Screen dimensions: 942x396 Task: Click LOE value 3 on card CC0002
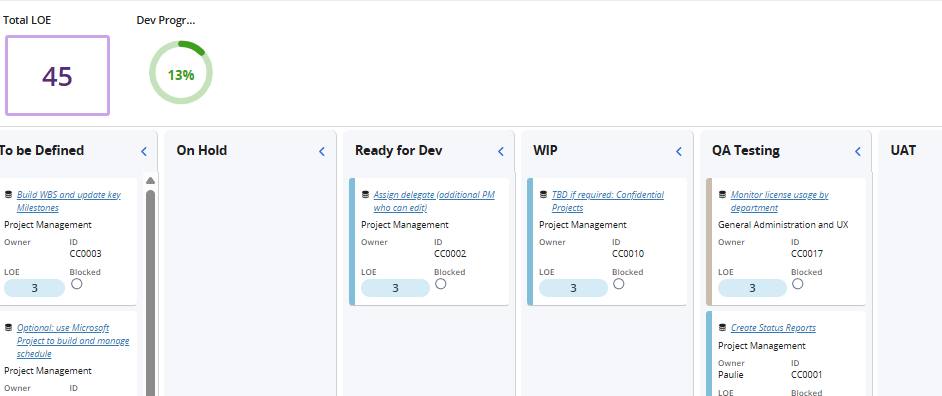pos(395,288)
